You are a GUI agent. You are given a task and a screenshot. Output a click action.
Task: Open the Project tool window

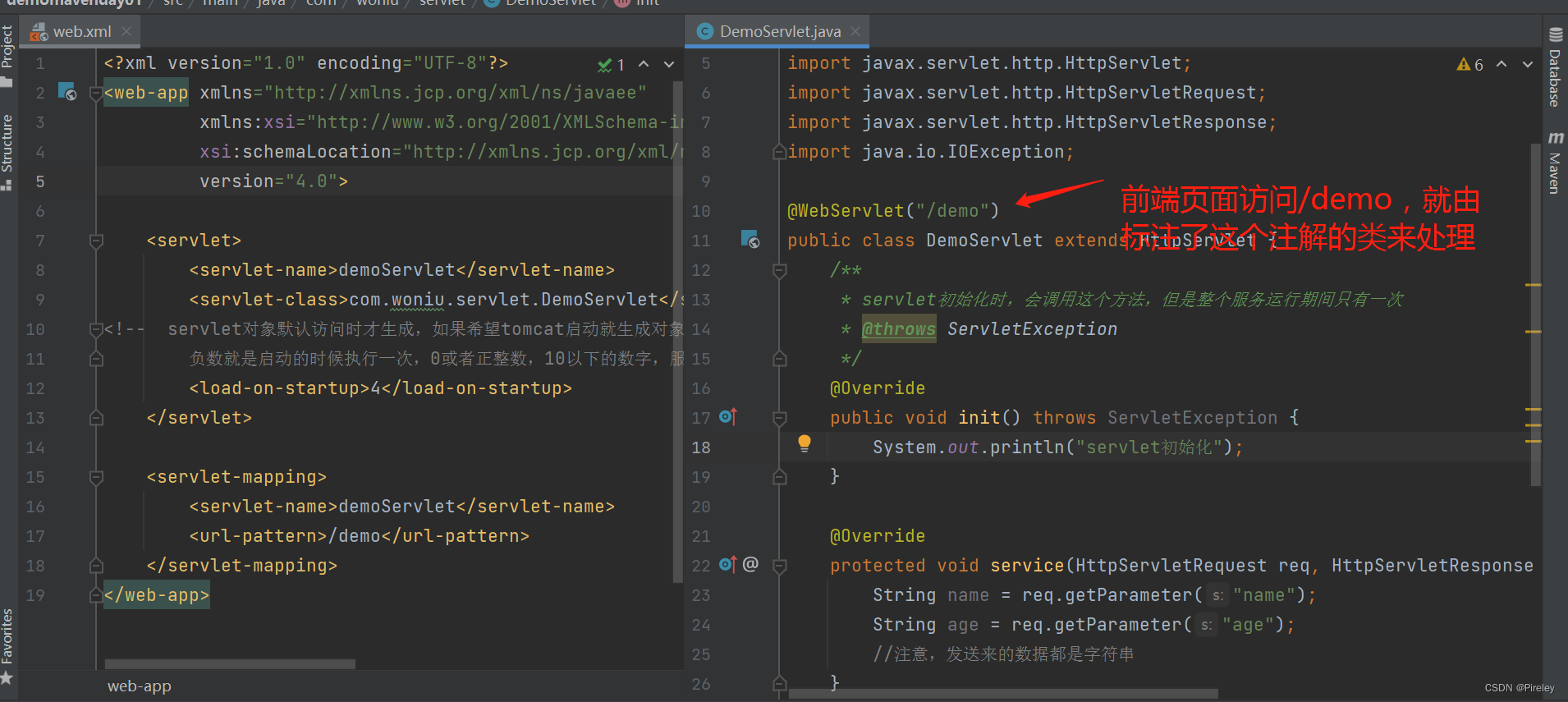(7, 55)
